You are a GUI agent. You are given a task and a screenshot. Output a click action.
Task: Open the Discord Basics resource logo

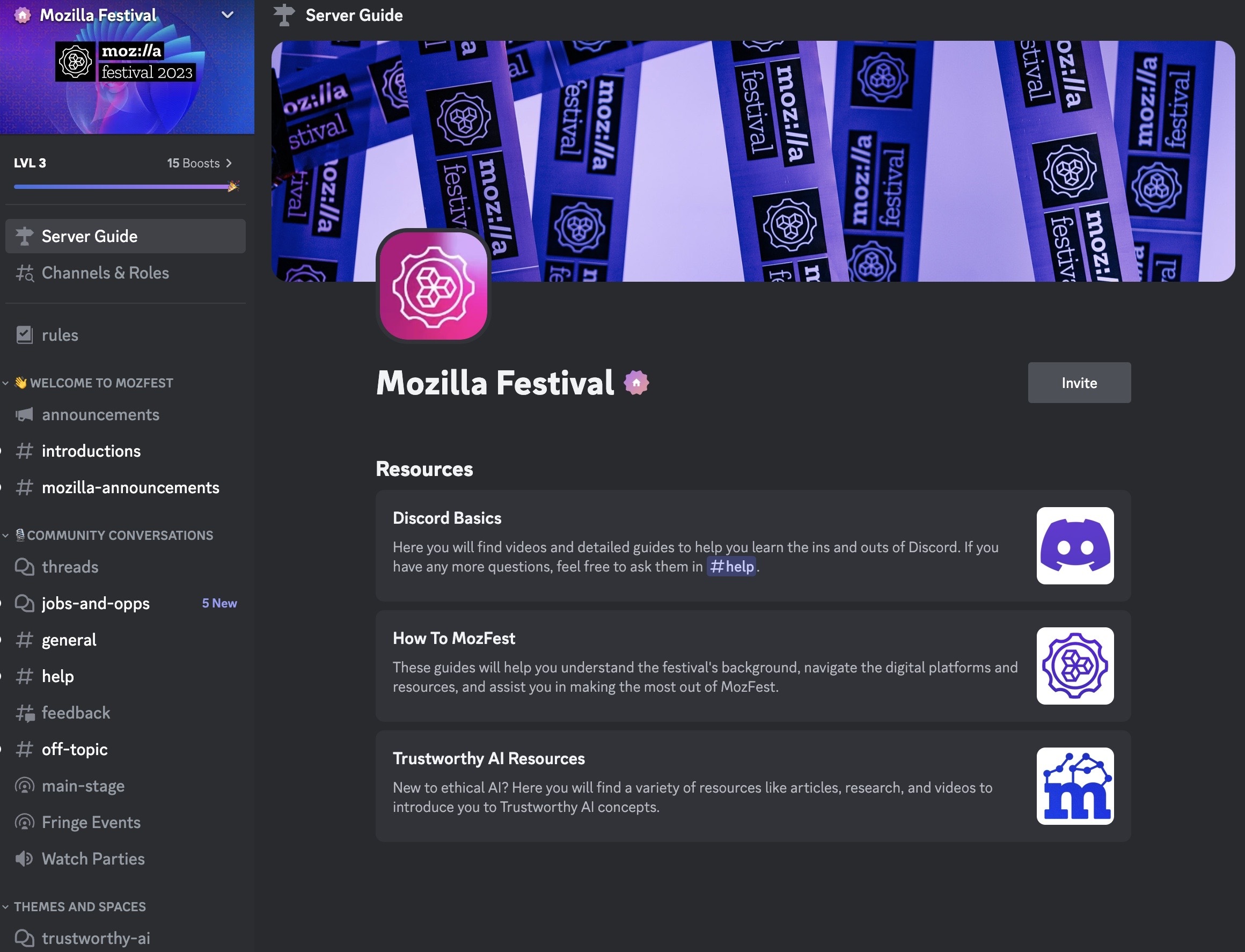(1075, 546)
